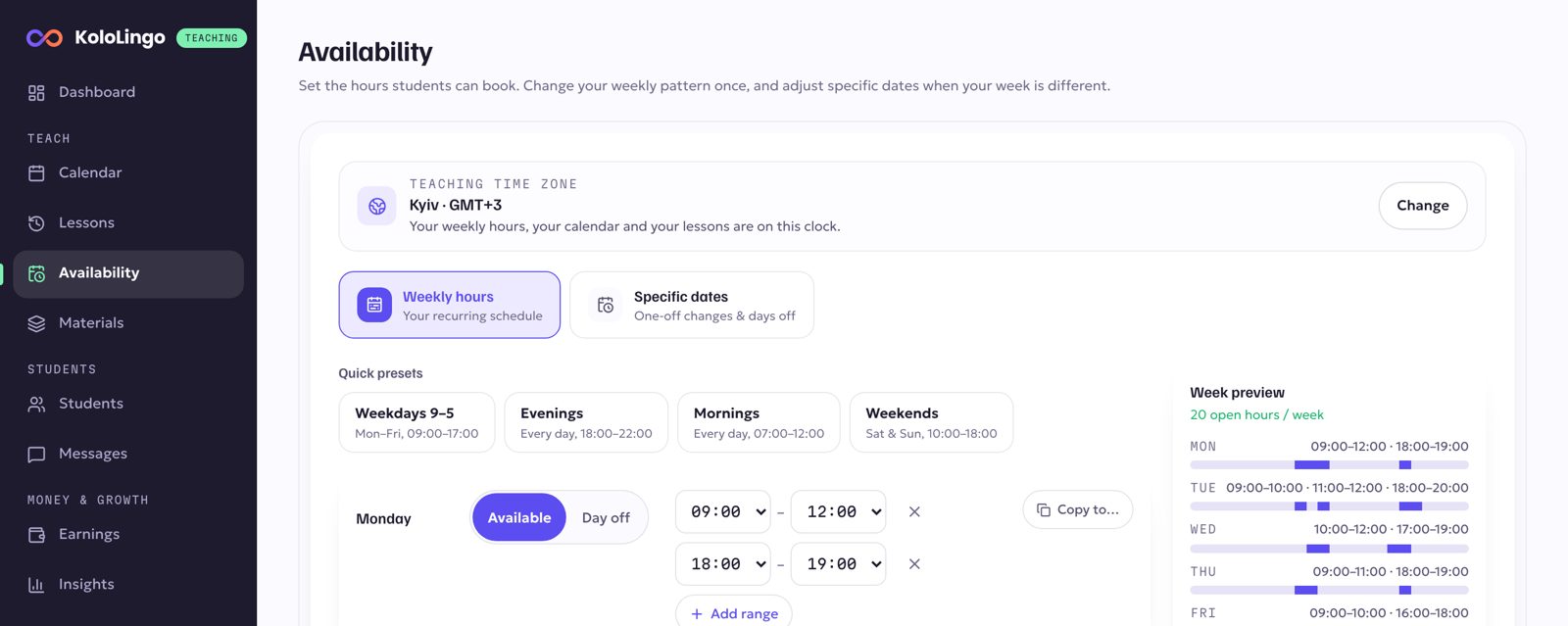
Task: Click the Copy to… button
Action: pyautogui.click(x=1078, y=509)
